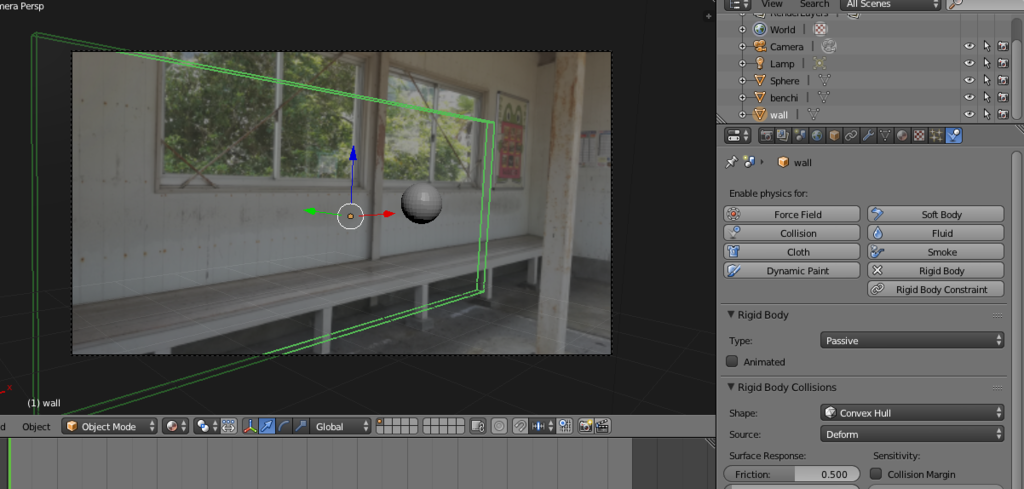1024x489 pixels.
Task: Enable the Animated checkbox
Action: tap(732, 361)
